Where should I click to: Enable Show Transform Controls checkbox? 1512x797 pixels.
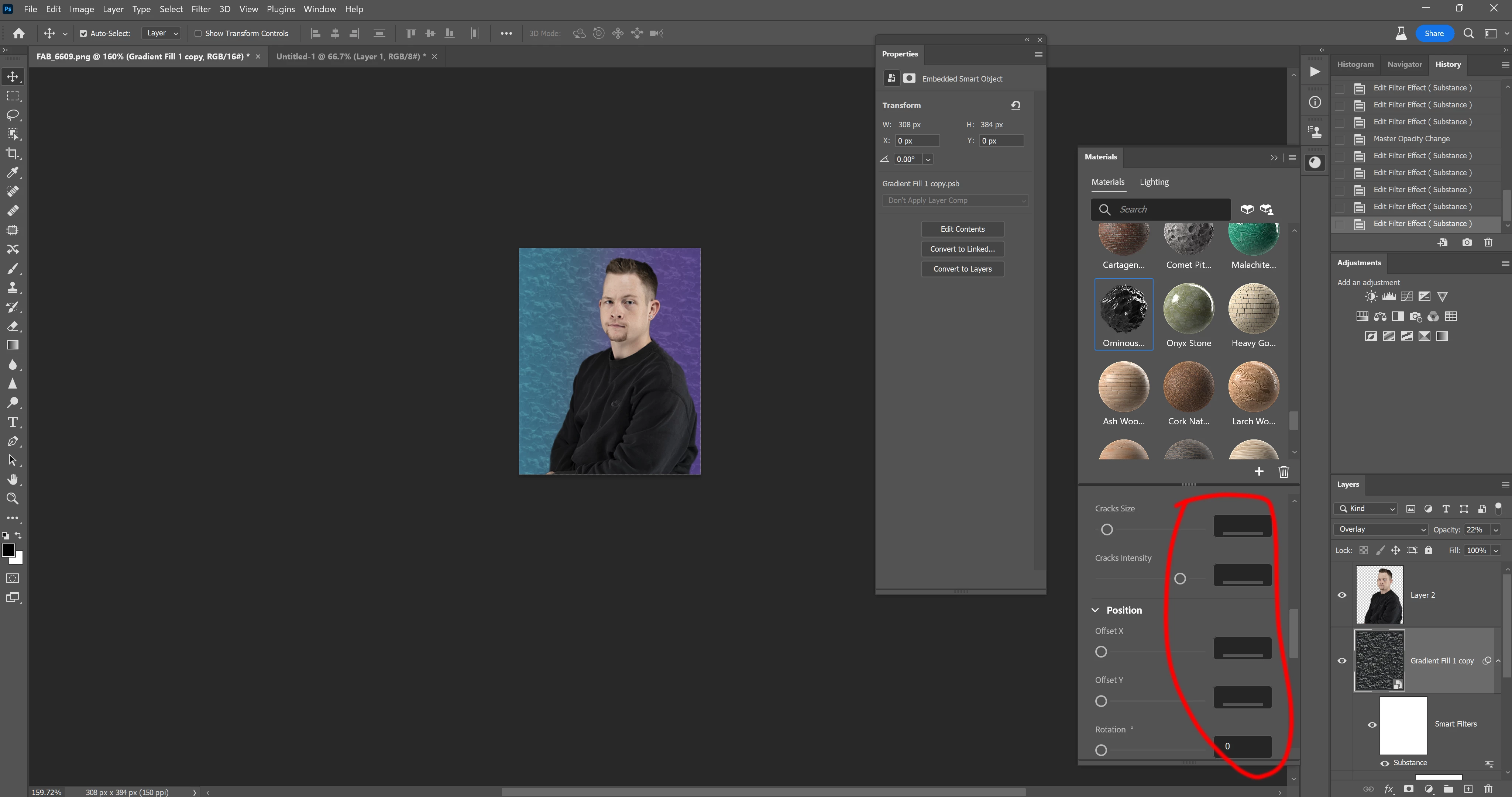[198, 34]
